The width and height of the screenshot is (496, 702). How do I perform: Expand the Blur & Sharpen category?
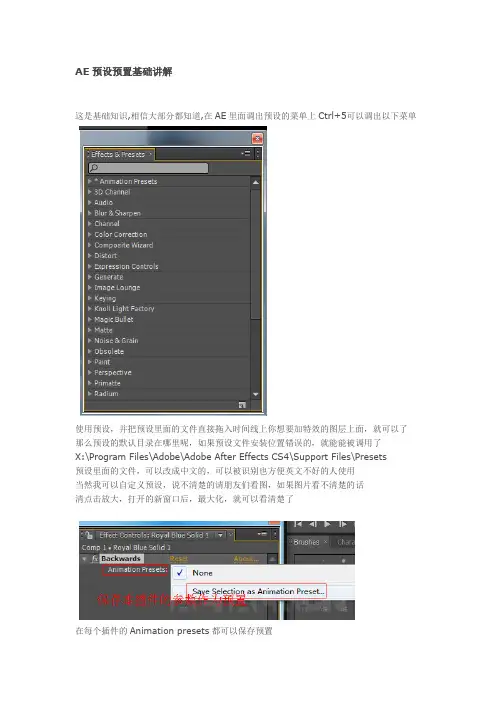pyautogui.click(x=90, y=213)
